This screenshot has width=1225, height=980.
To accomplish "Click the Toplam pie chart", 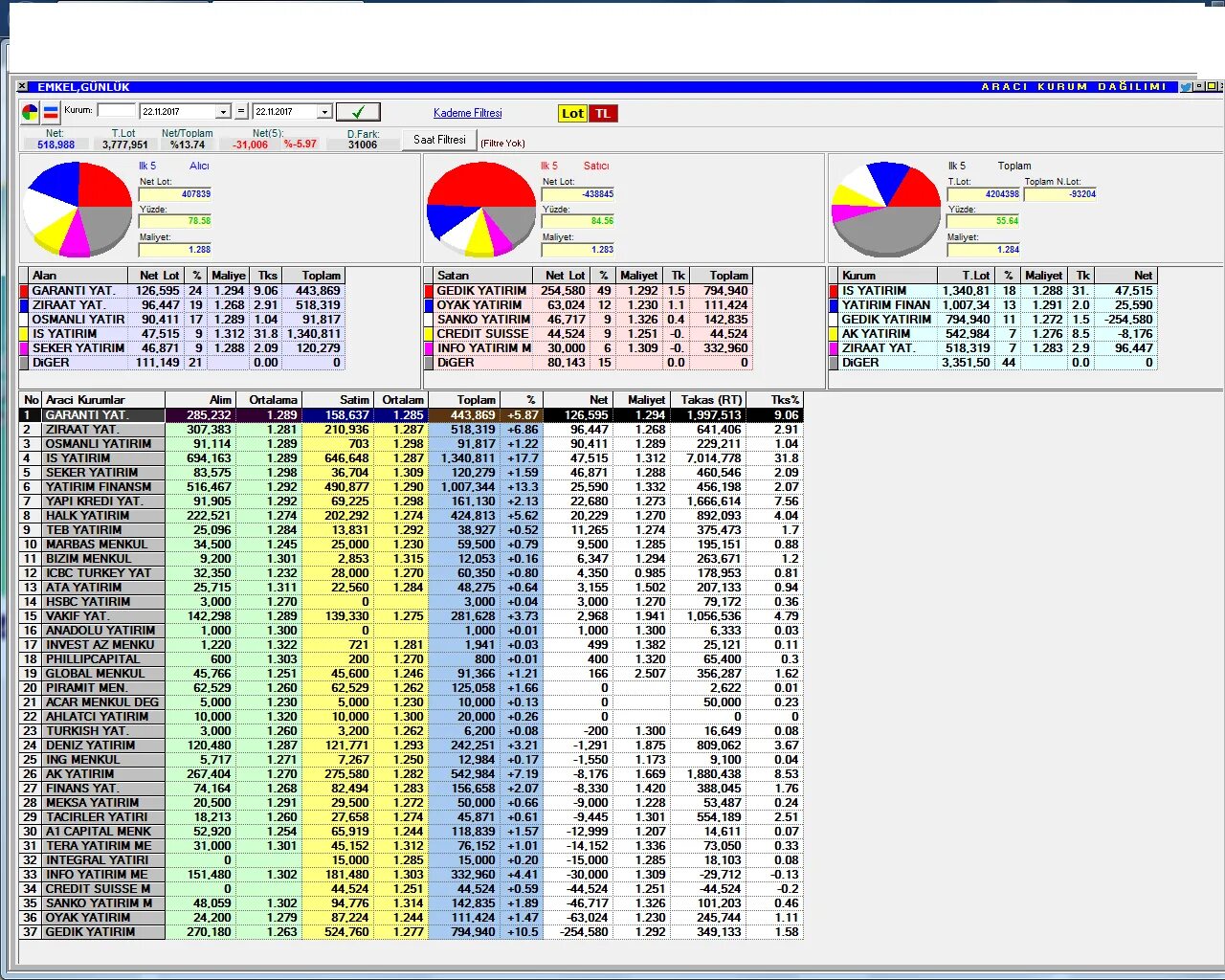I will 886,209.
